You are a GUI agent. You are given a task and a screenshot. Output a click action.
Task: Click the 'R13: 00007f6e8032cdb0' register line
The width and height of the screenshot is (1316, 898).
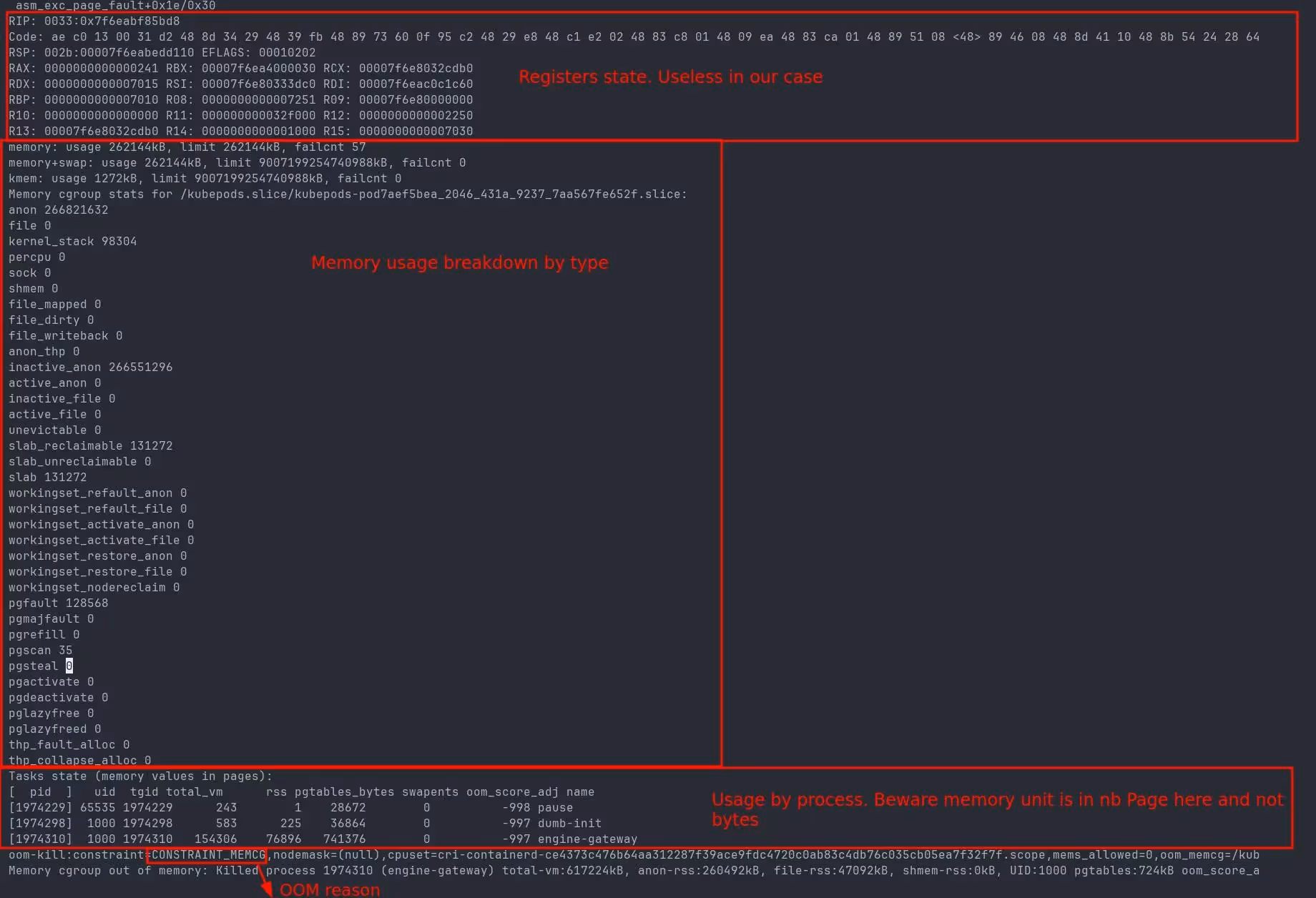click(241, 132)
